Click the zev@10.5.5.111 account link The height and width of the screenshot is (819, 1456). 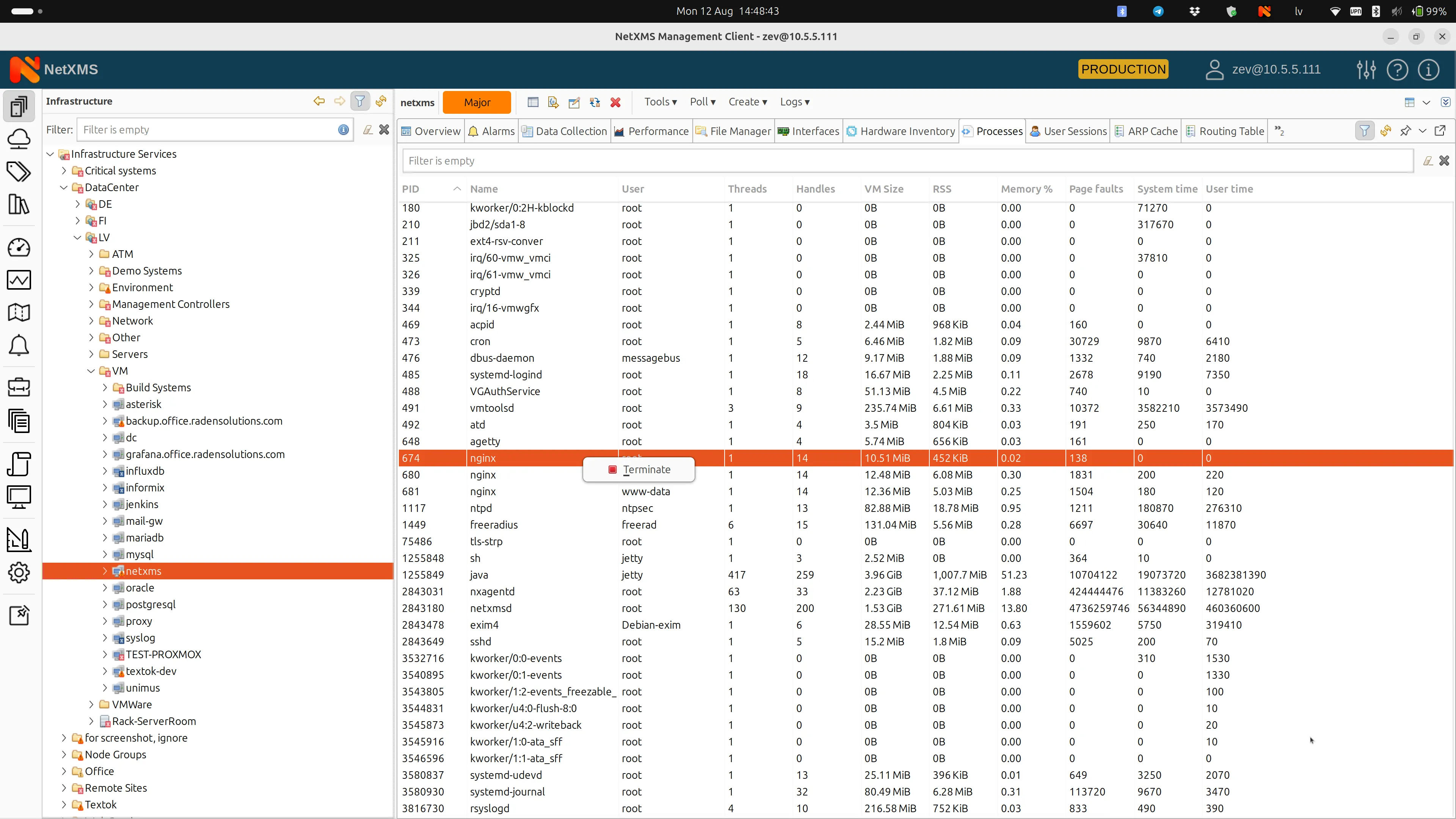1277,69
